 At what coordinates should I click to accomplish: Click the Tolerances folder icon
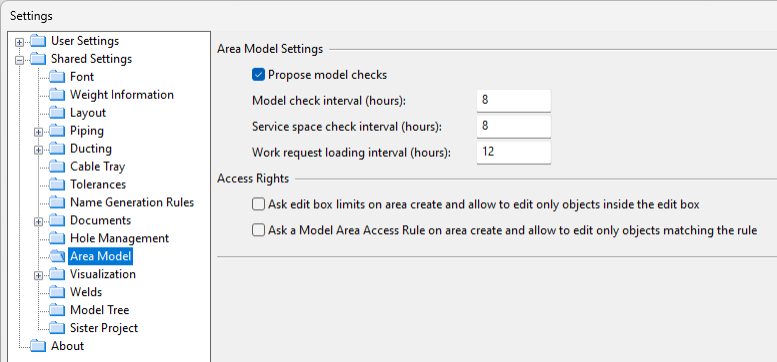[57, 184]
